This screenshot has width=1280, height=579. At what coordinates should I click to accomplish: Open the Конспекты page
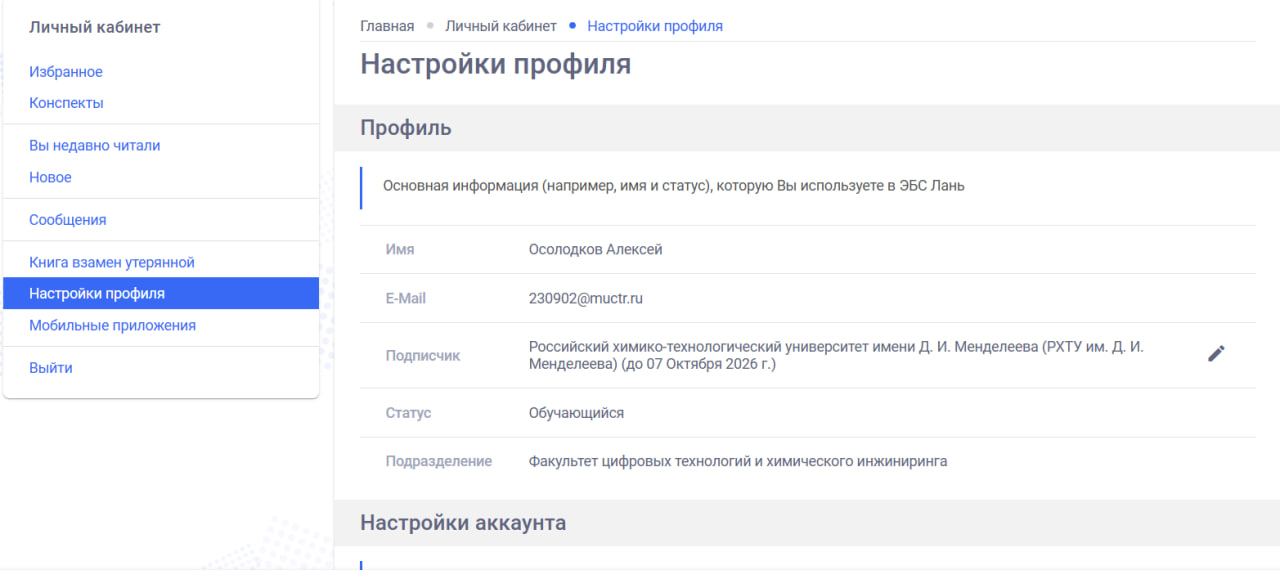pyautogui.click(x=67, y=102)
